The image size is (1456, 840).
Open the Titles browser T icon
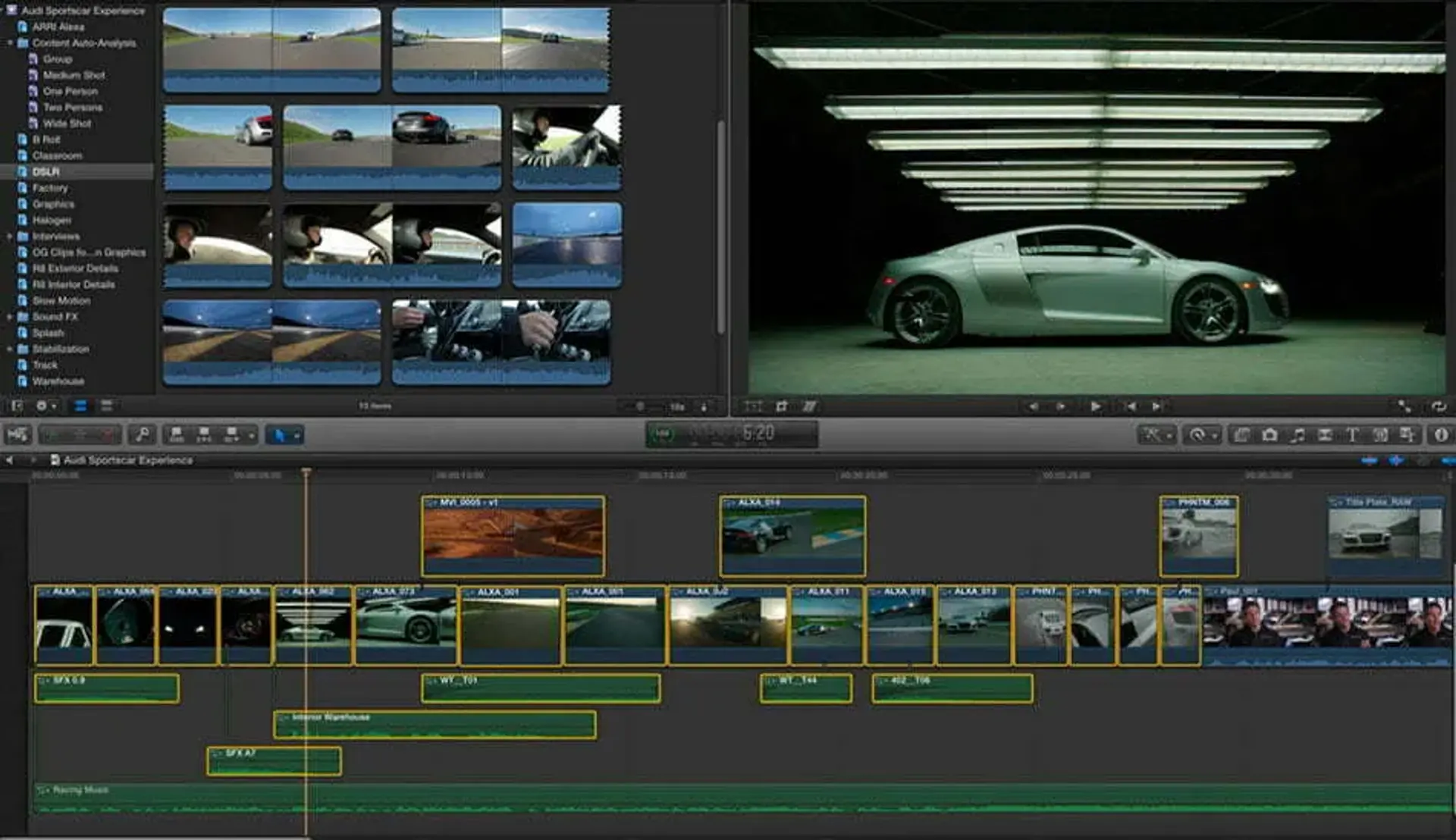click(x=1352, y=434)
